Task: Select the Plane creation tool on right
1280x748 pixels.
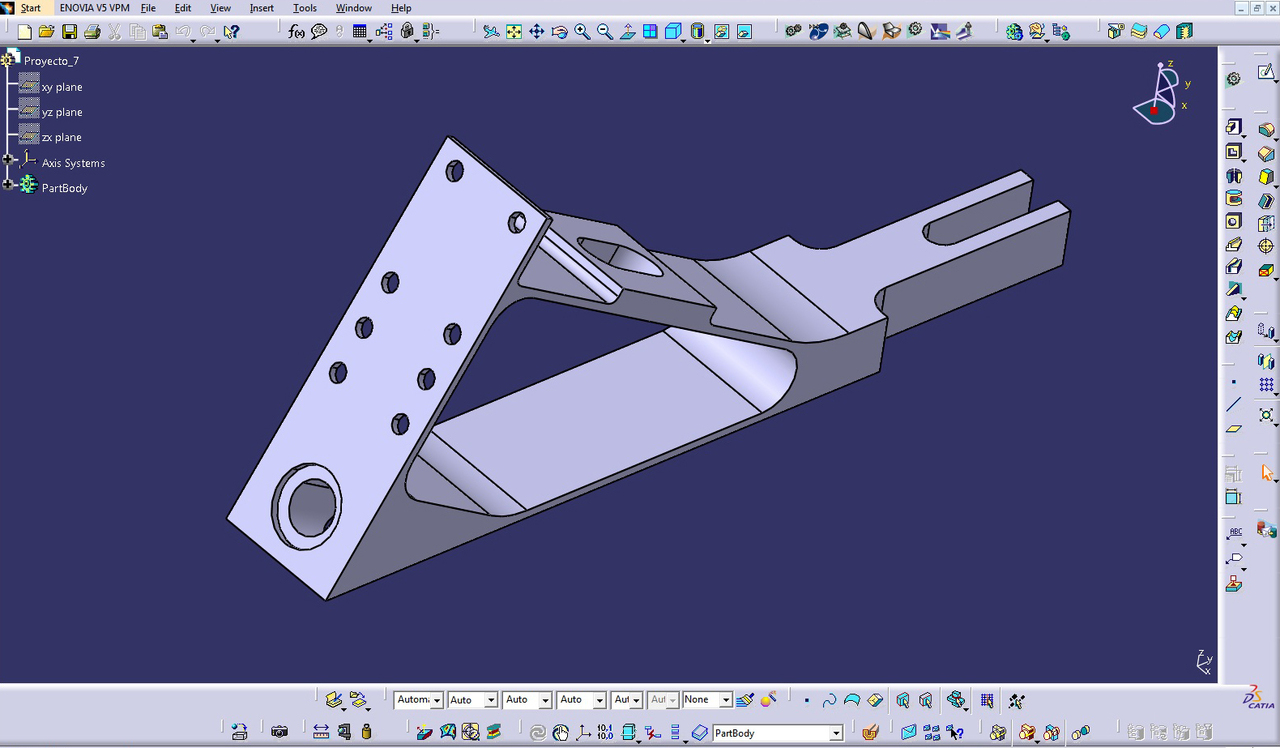Action: coord(1234,428)
